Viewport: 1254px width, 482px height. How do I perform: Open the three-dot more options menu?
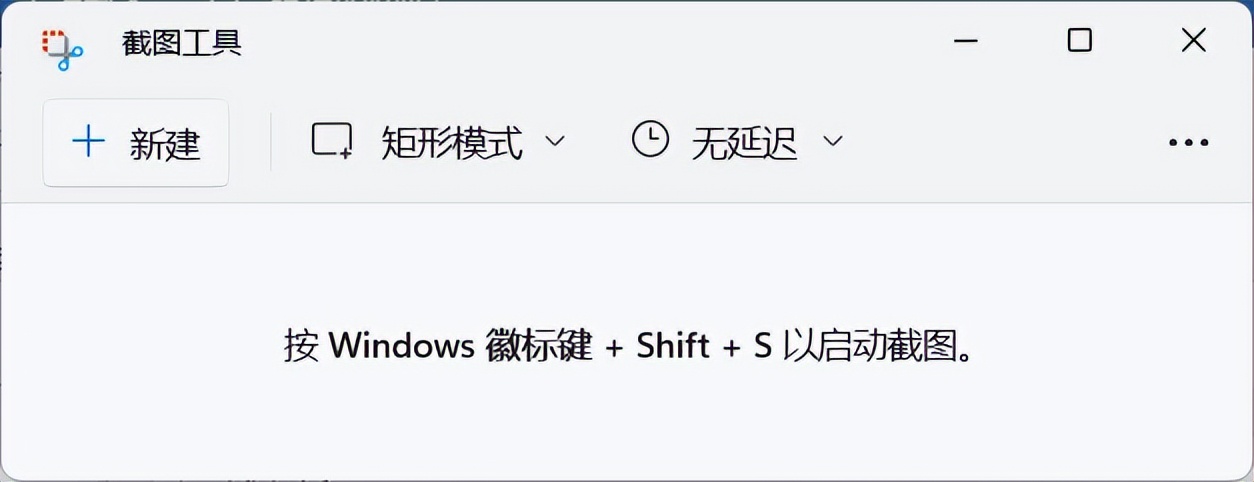pyautogui.click(x=1188, y=143)
